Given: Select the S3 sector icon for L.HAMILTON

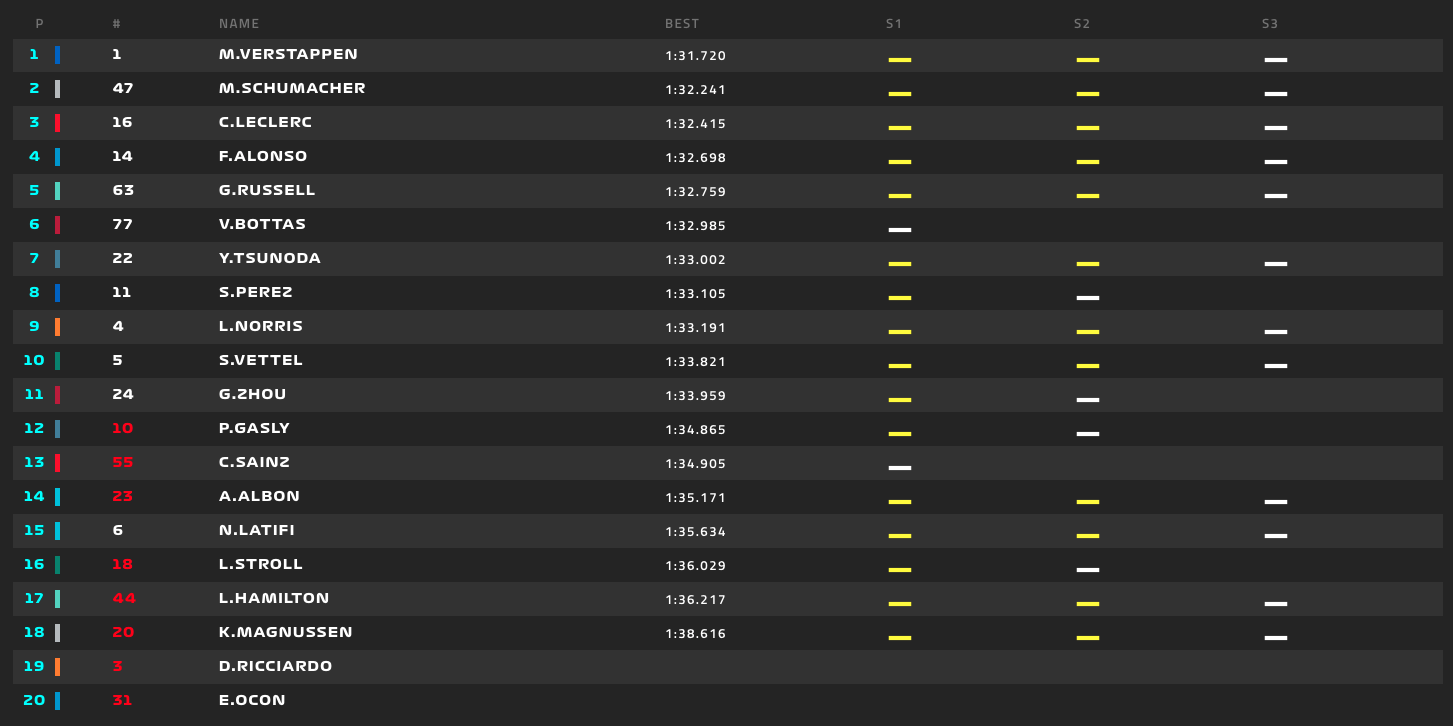Looking at the screenshot, I should point(1275,605).
